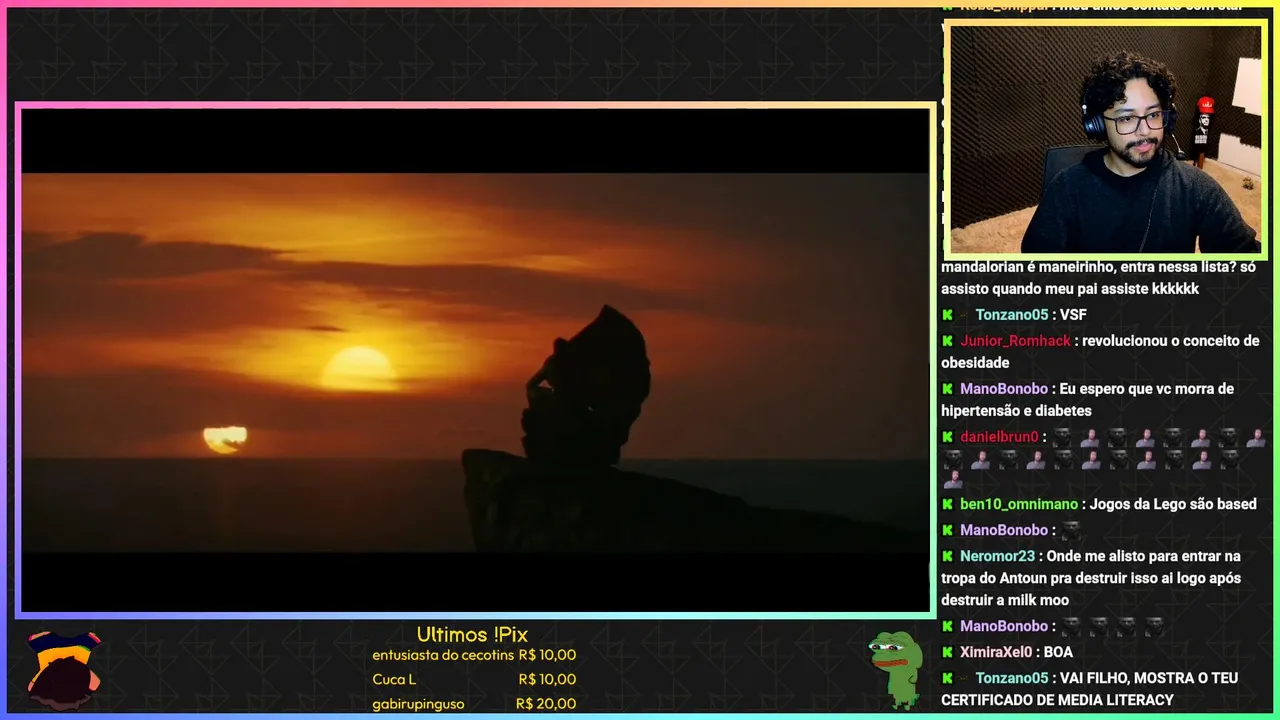Click donor name 'entusiasta do cecotins'
The height and width of the screenshot is (720, 1280).
click(x=443, y=655)
